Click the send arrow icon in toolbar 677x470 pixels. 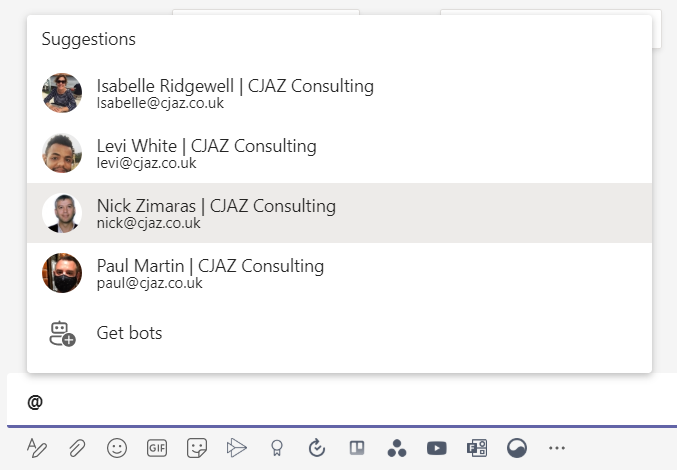point(237,448)
